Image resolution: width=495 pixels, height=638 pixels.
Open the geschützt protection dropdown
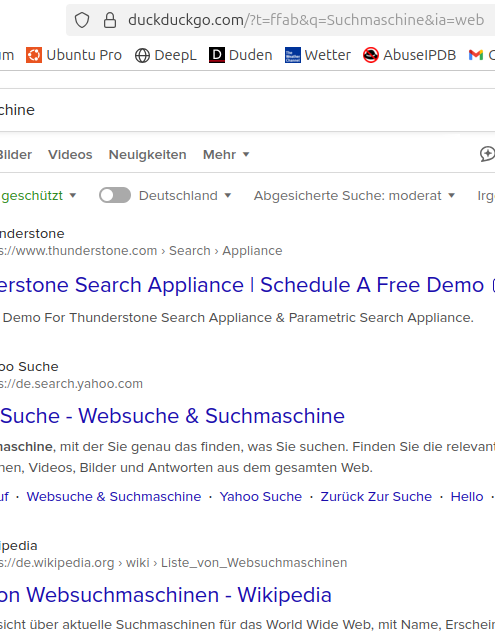pos(38,196)
